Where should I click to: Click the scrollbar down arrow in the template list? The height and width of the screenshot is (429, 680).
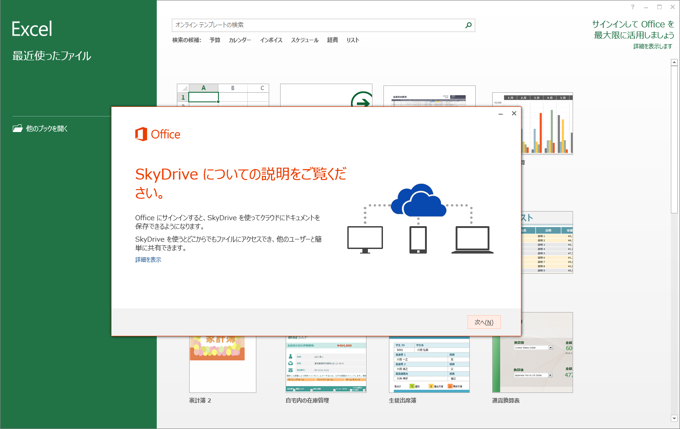(x=674, y=419)
